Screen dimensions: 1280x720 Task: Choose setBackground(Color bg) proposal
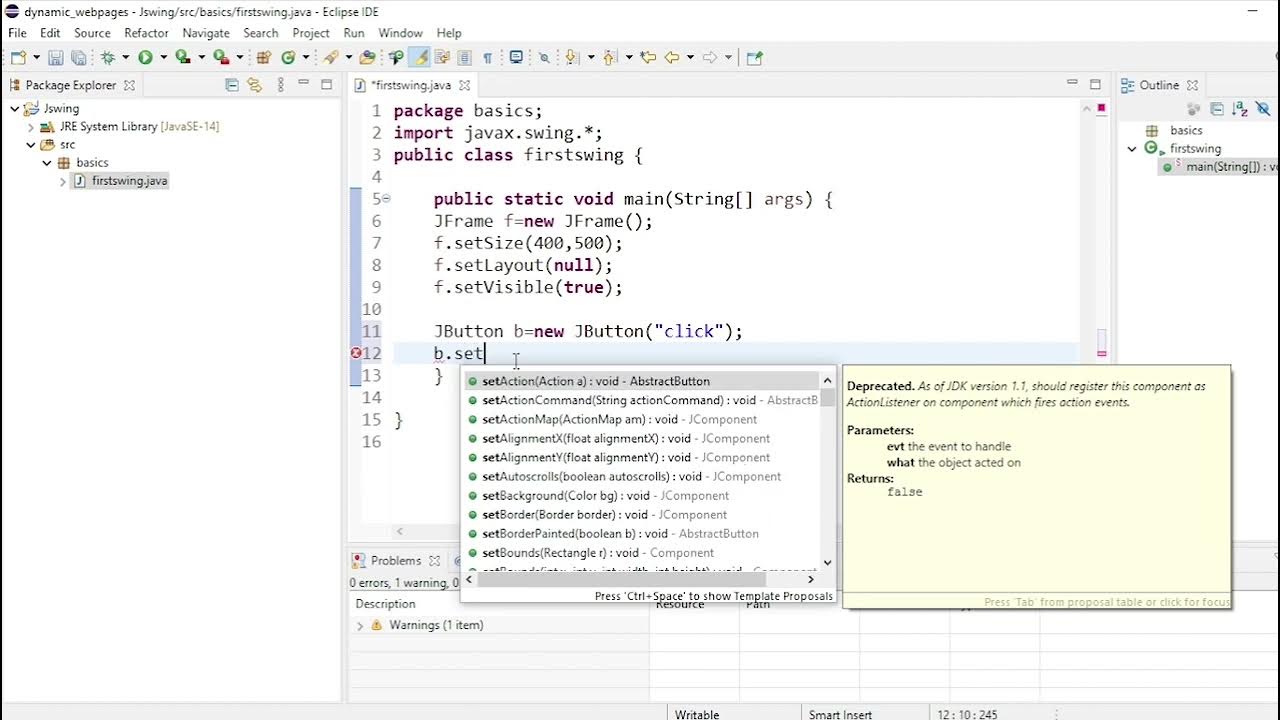640,496
